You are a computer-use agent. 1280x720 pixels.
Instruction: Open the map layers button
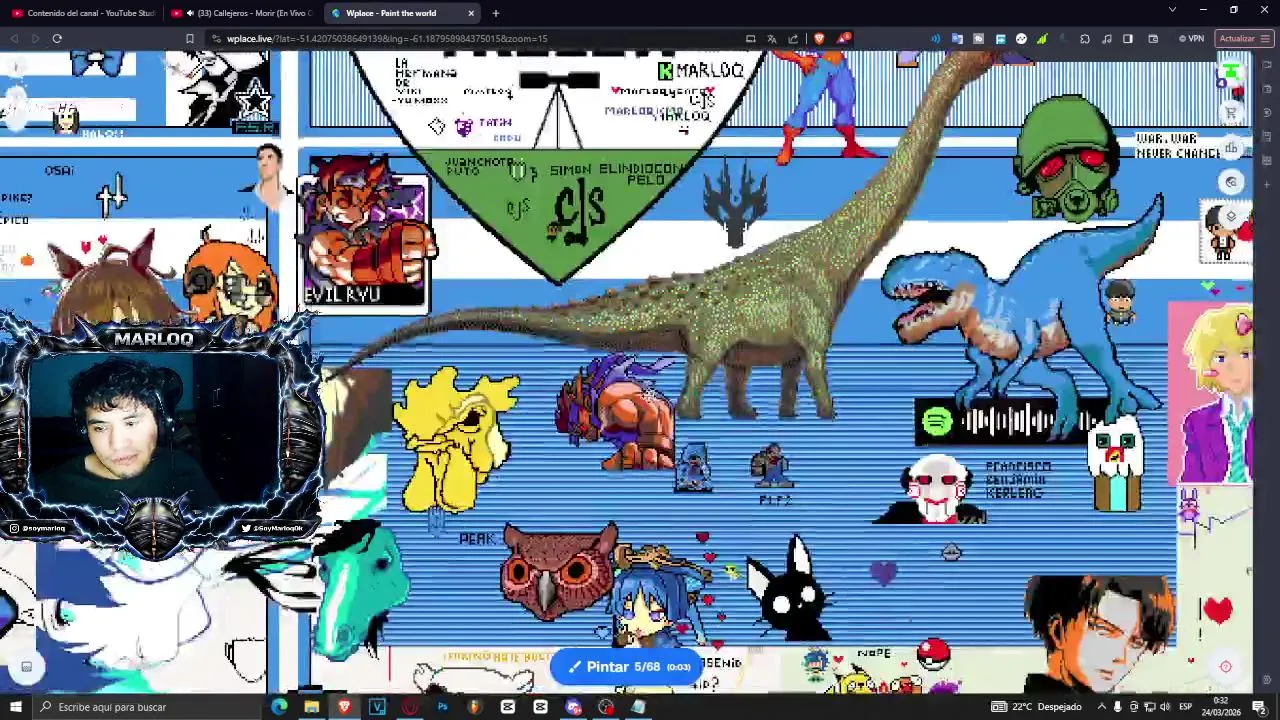coord(1232,216)
